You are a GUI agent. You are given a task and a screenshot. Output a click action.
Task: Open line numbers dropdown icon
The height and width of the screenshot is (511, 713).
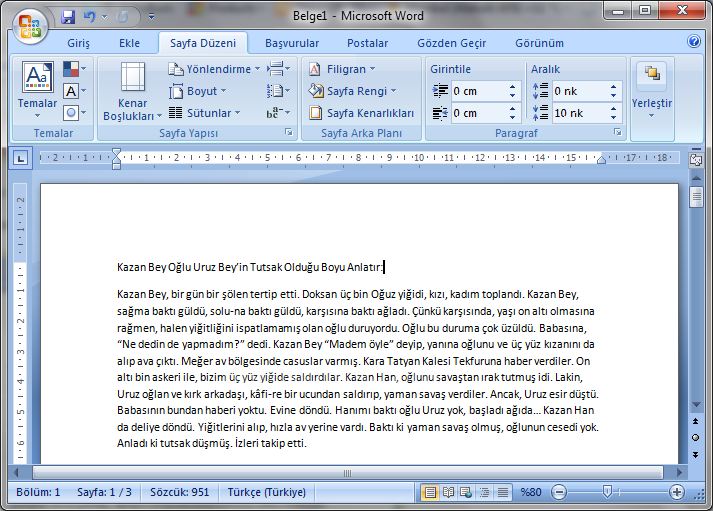[x=278, y=91]
